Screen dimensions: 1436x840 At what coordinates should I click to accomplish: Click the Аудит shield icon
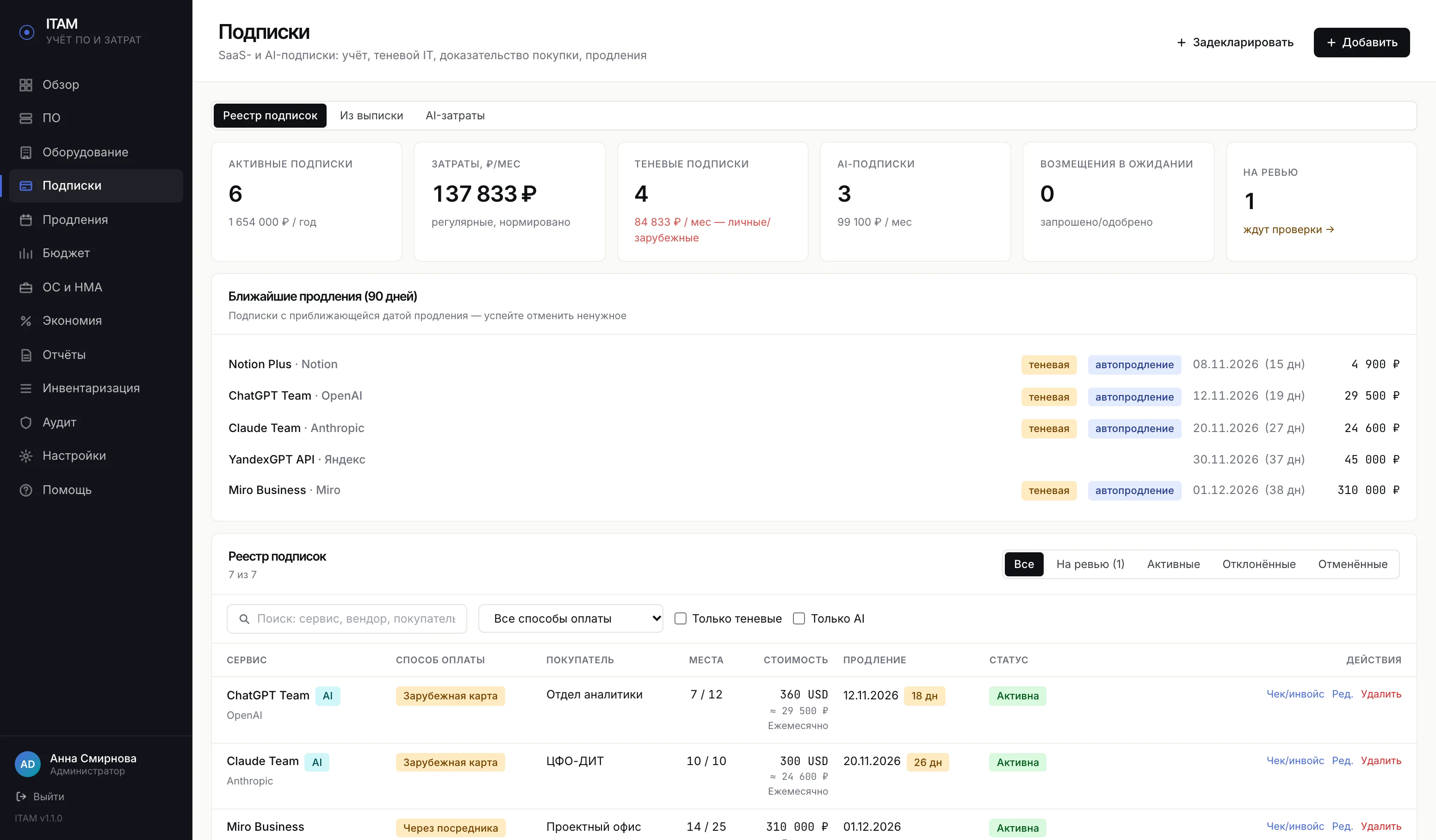25,422
